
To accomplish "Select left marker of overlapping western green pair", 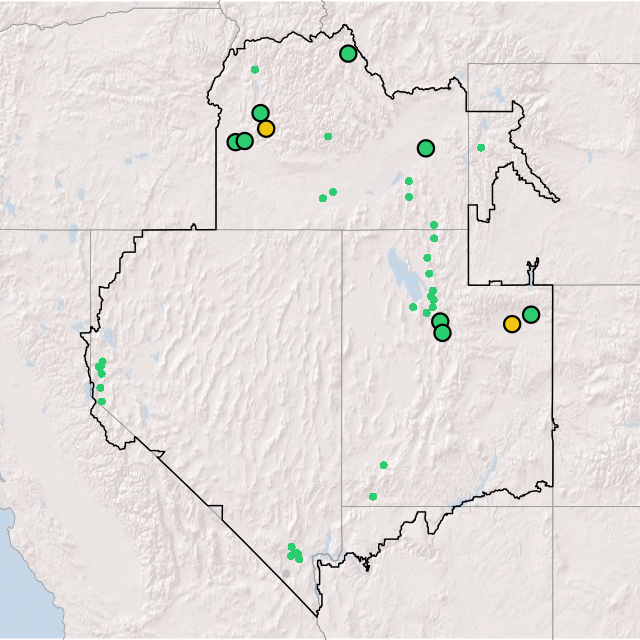I will pyautogui.click(x=235, y=142).
